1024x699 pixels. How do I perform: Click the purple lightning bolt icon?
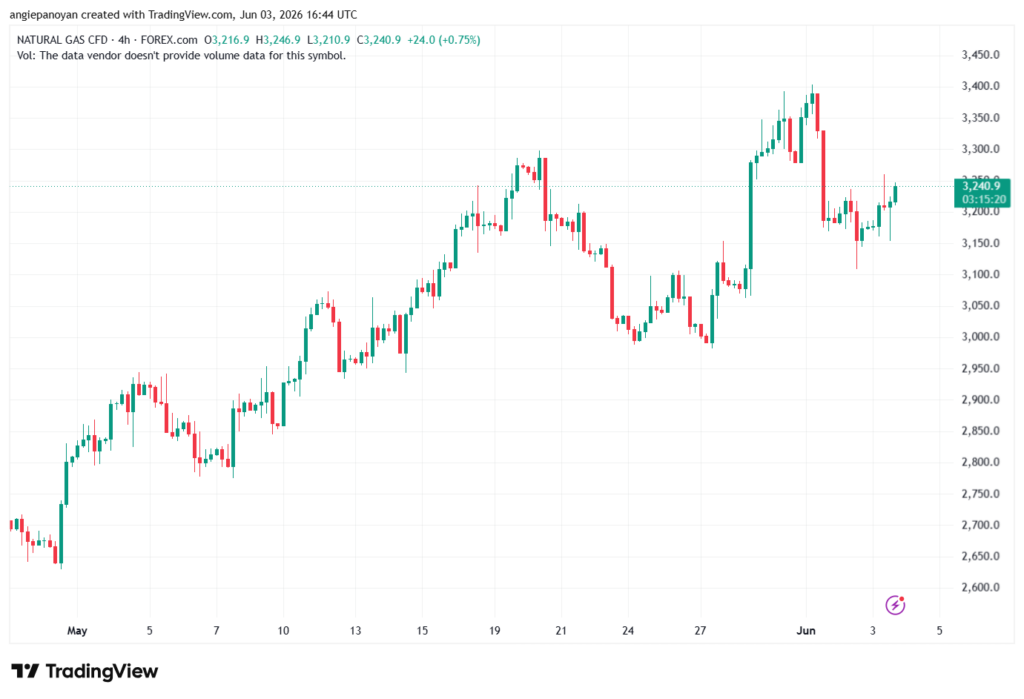(895, 605)
